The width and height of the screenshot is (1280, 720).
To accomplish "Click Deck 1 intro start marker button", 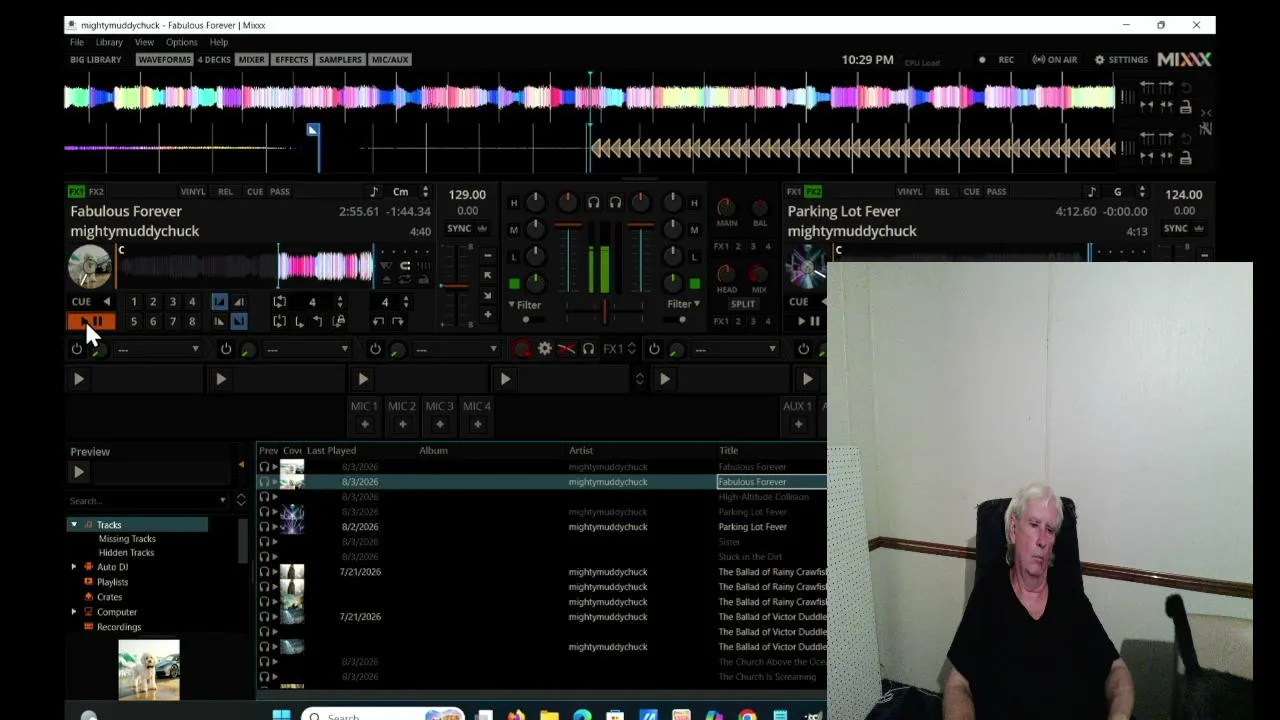I will (219, 301).
